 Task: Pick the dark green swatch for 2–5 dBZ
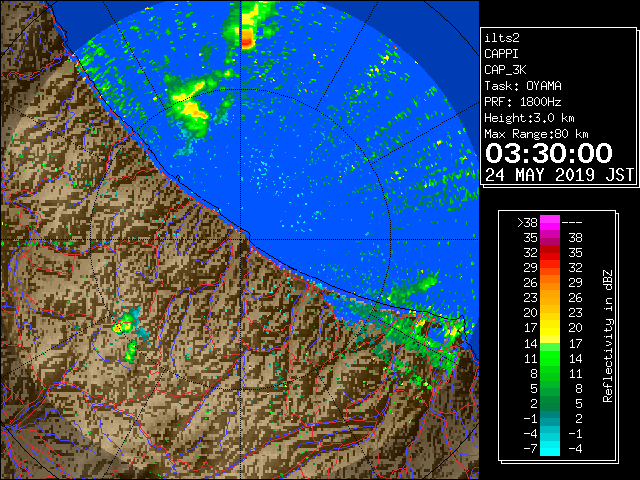(550, 403)
